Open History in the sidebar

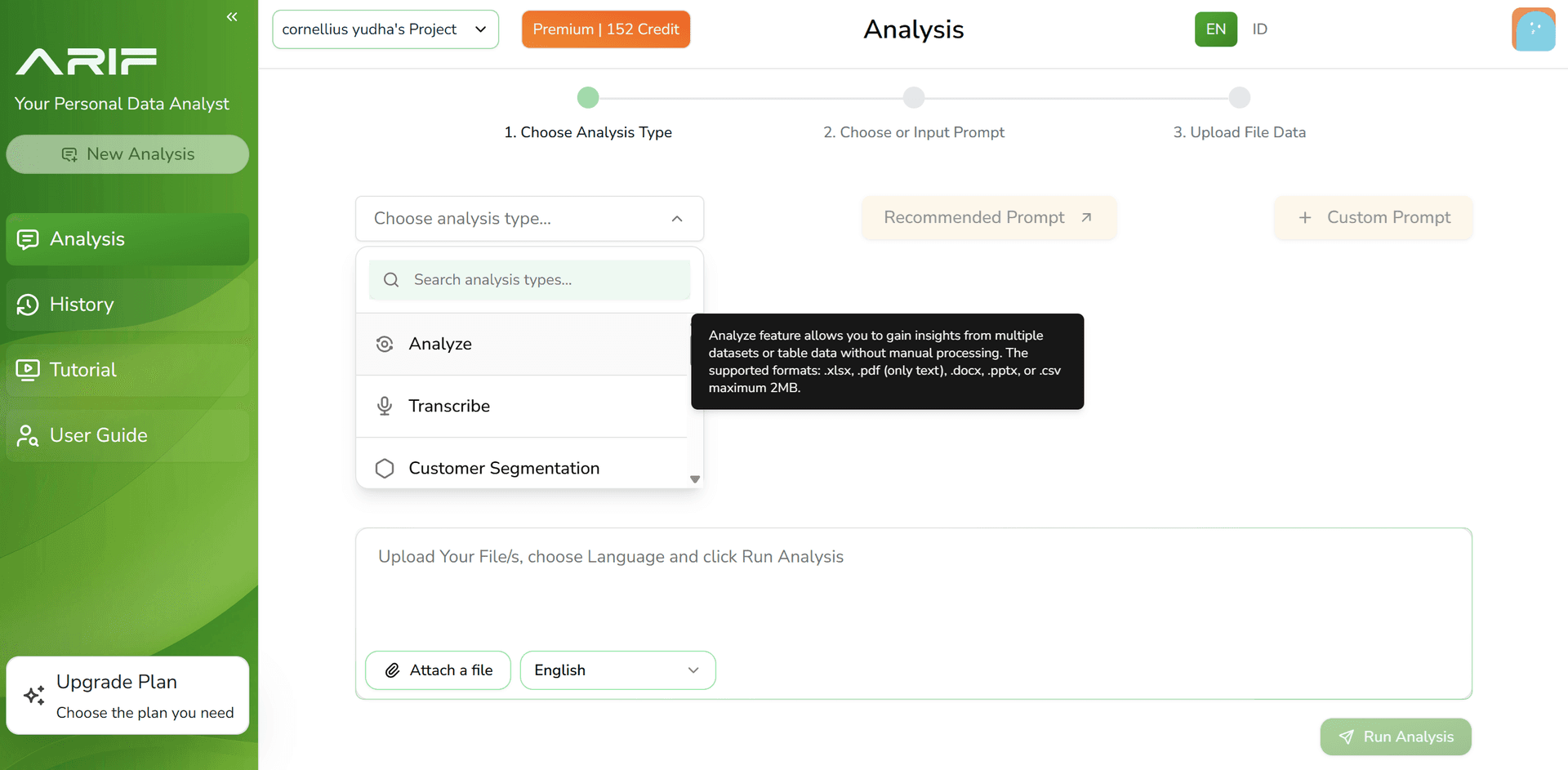[127, 305]
